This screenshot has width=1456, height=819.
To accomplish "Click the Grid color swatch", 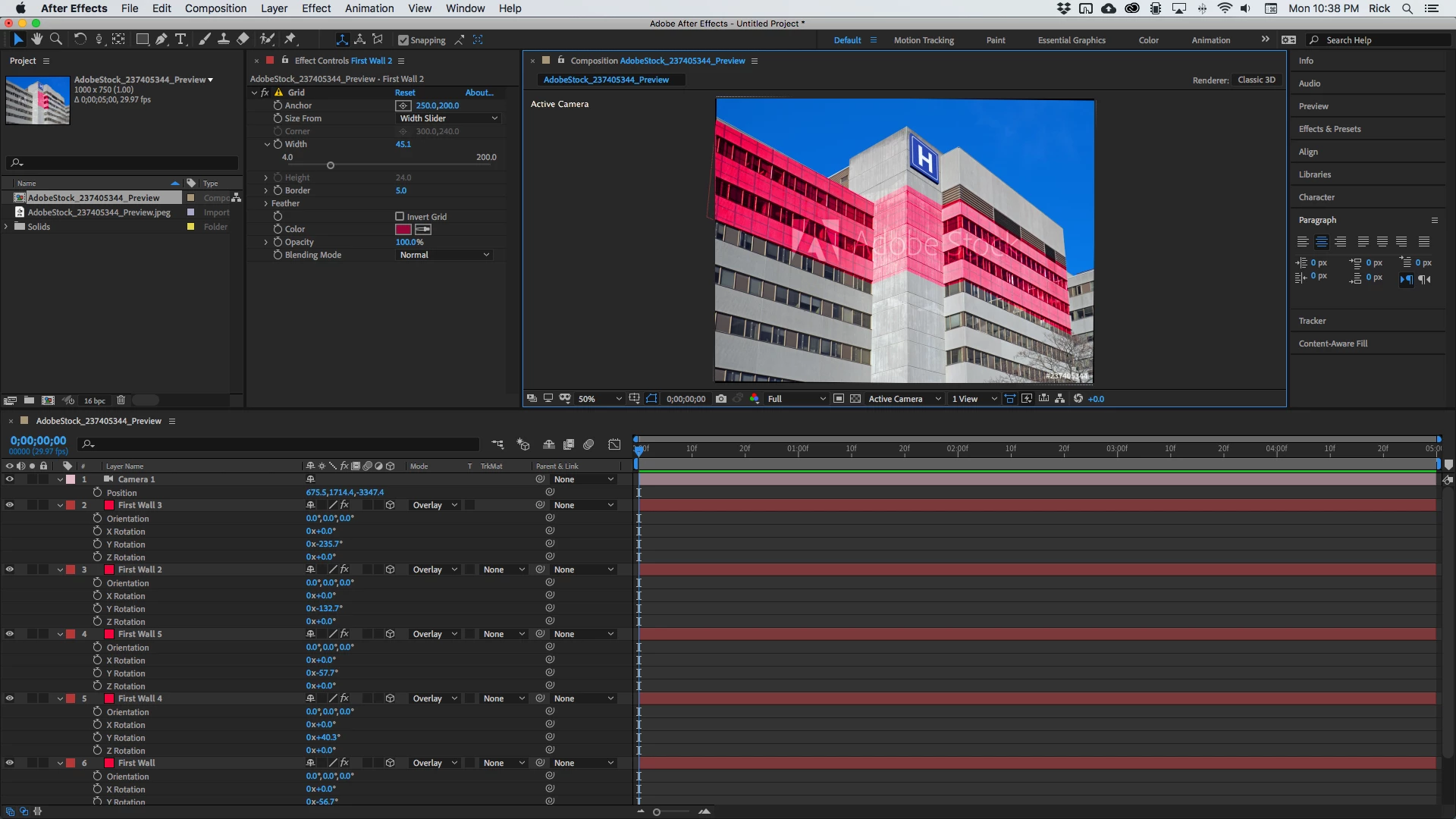I will pos(403,229).
